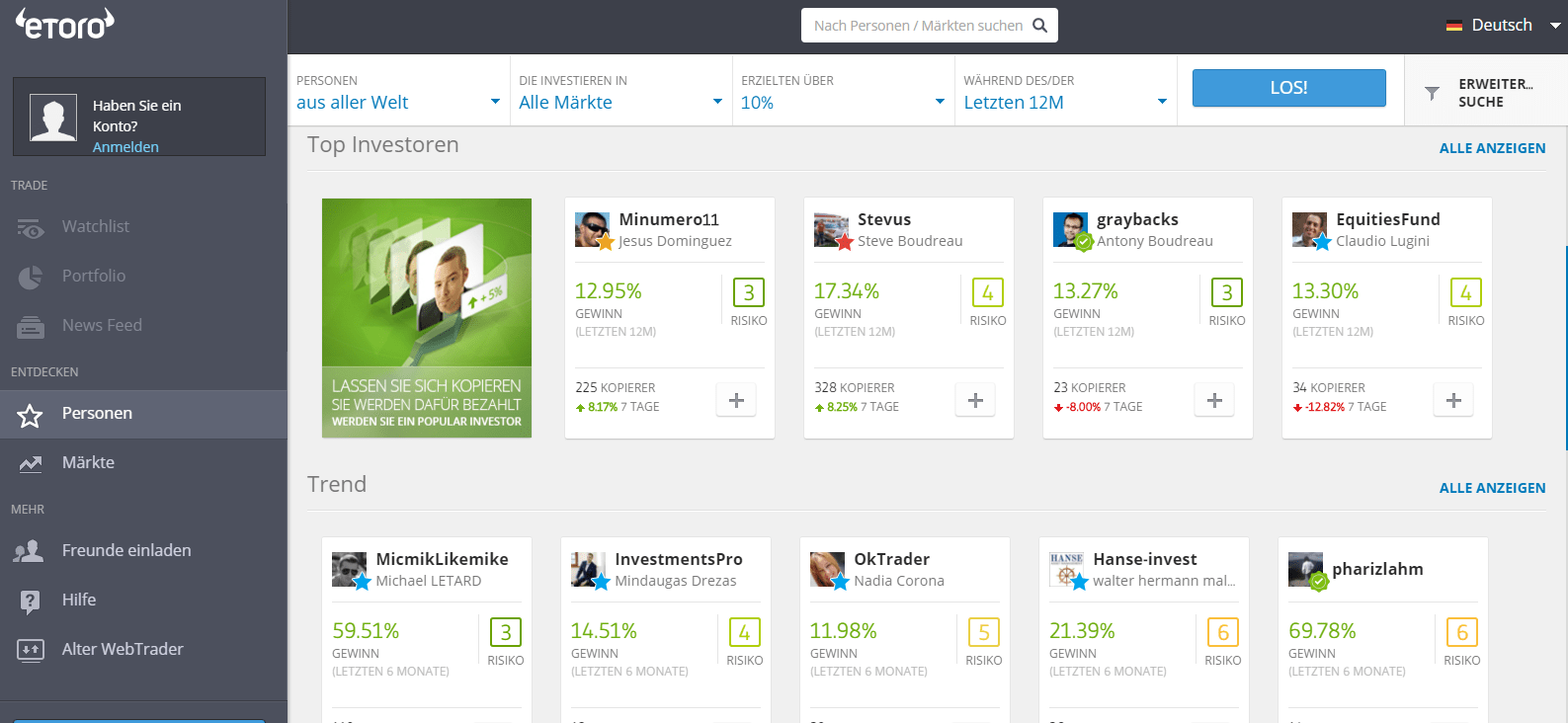Image resolution: width=1568 pixels, height=723 pixels.
Task: Open Portfolio in the sidebar
Action: 143,277
